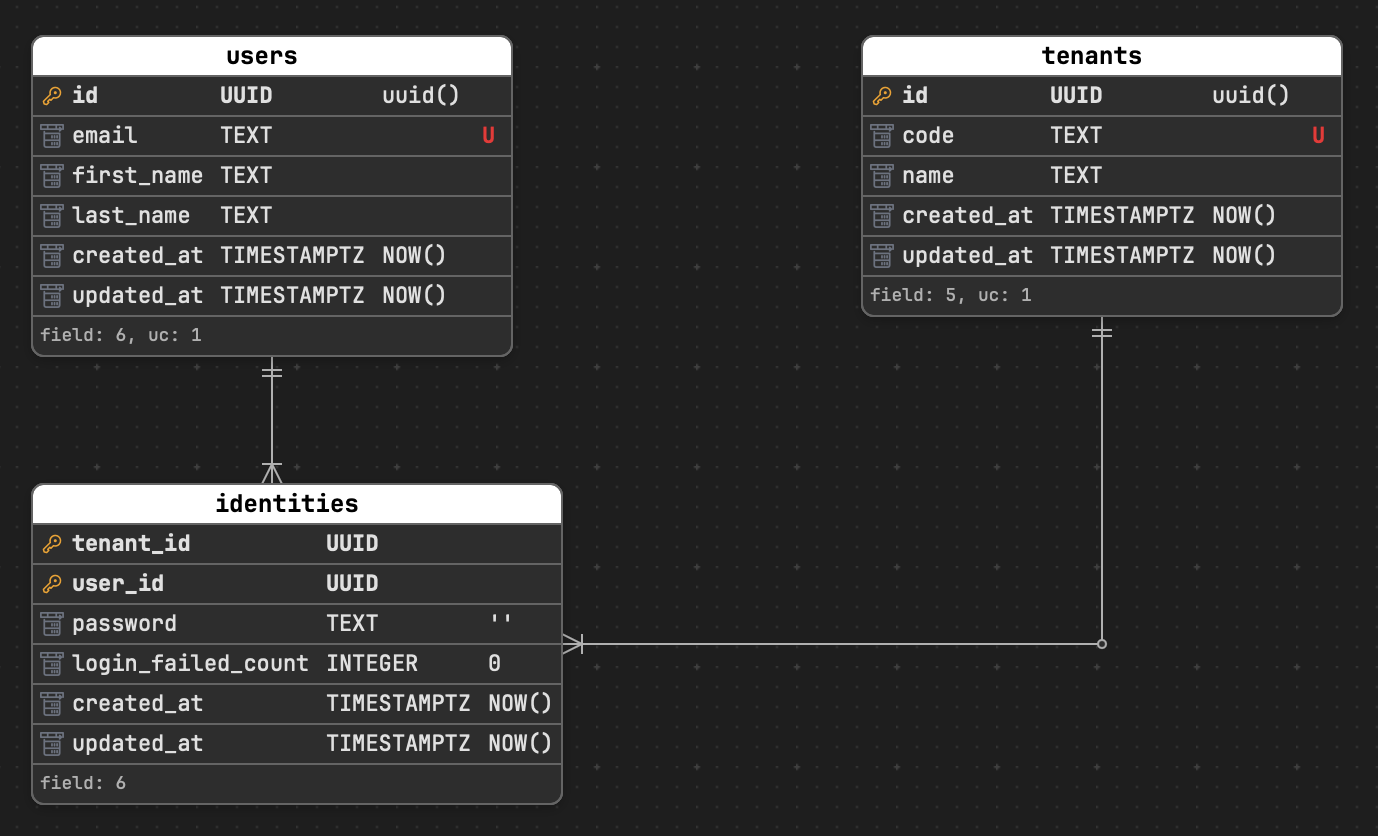Select the key icon beside tenants id column
Screen dimensions: 1378x836
click(881, 95)
